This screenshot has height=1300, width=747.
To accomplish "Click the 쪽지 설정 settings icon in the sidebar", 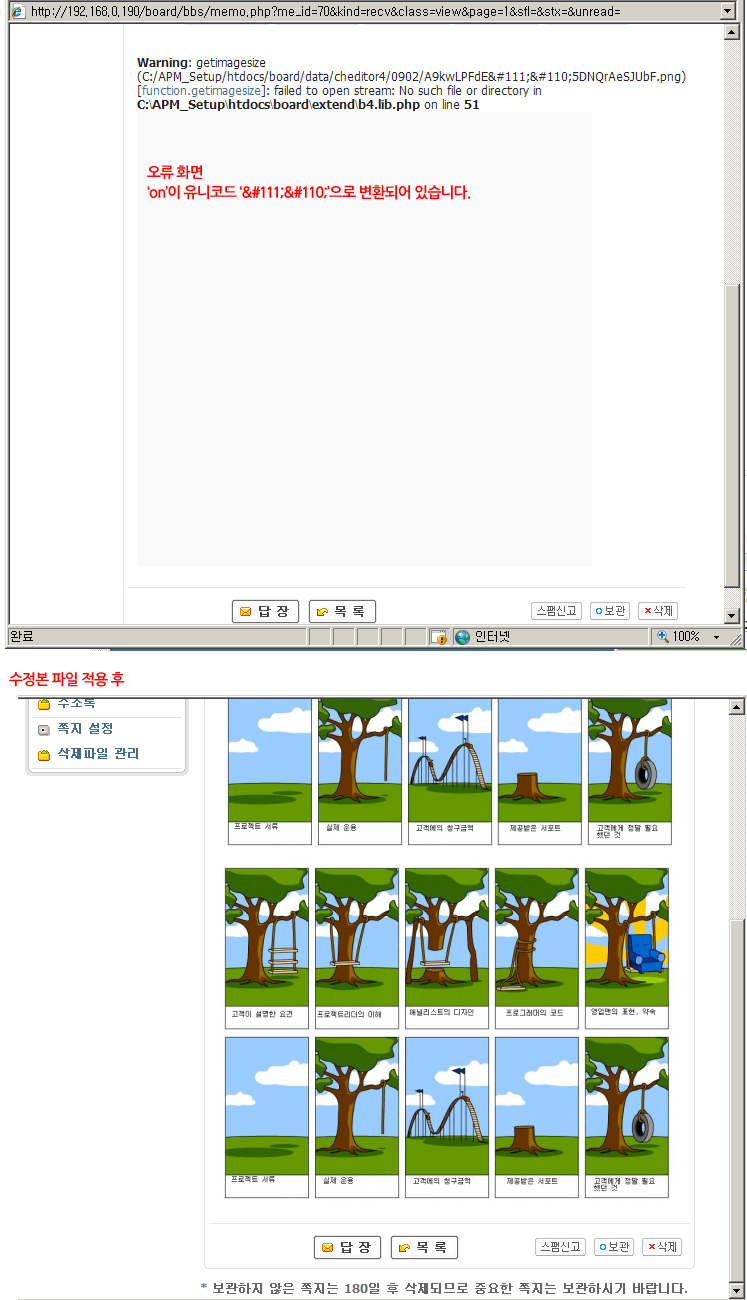I will [x=43, y=730].
